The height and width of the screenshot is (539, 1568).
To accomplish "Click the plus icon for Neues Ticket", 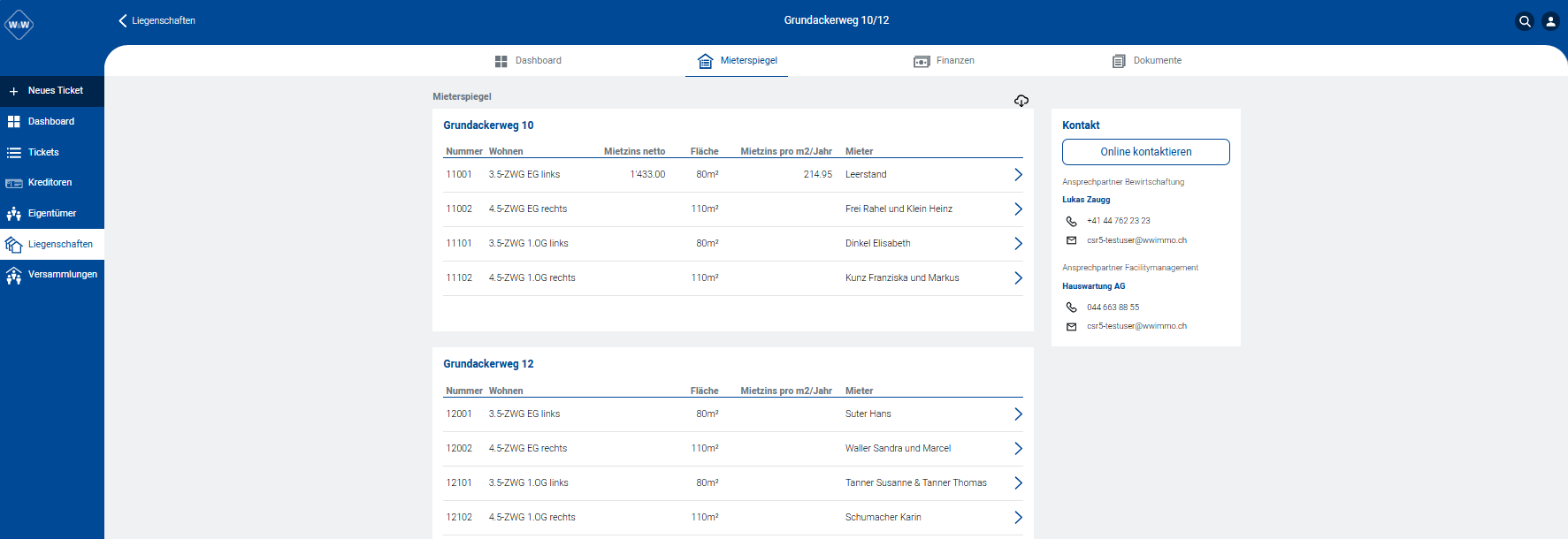I will pos(13,91).
